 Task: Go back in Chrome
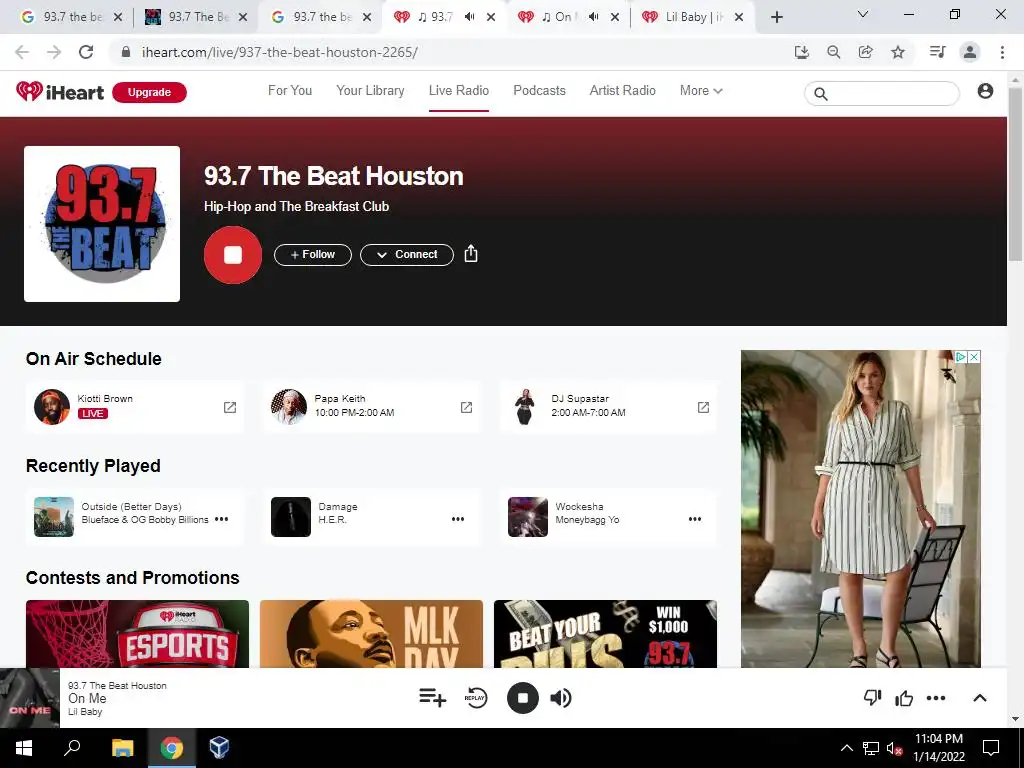point(22,52)
